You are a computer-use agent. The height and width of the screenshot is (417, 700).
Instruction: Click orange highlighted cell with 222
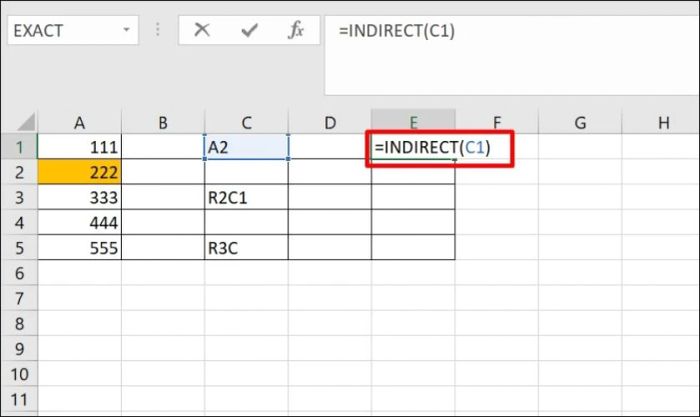pos(79,172)
